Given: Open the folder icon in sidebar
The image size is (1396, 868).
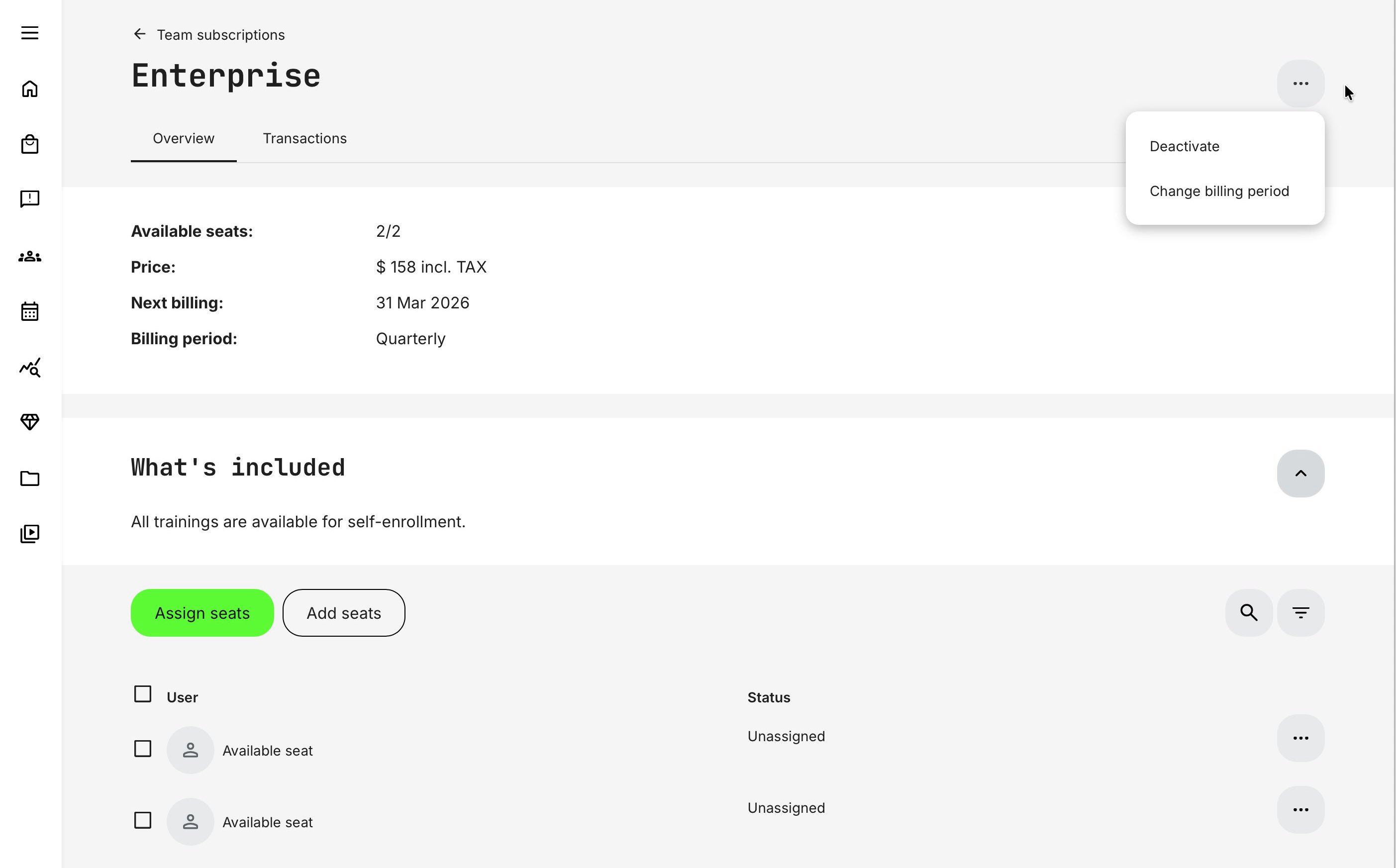Looking at the screenshot, I should tap(29, 478).
